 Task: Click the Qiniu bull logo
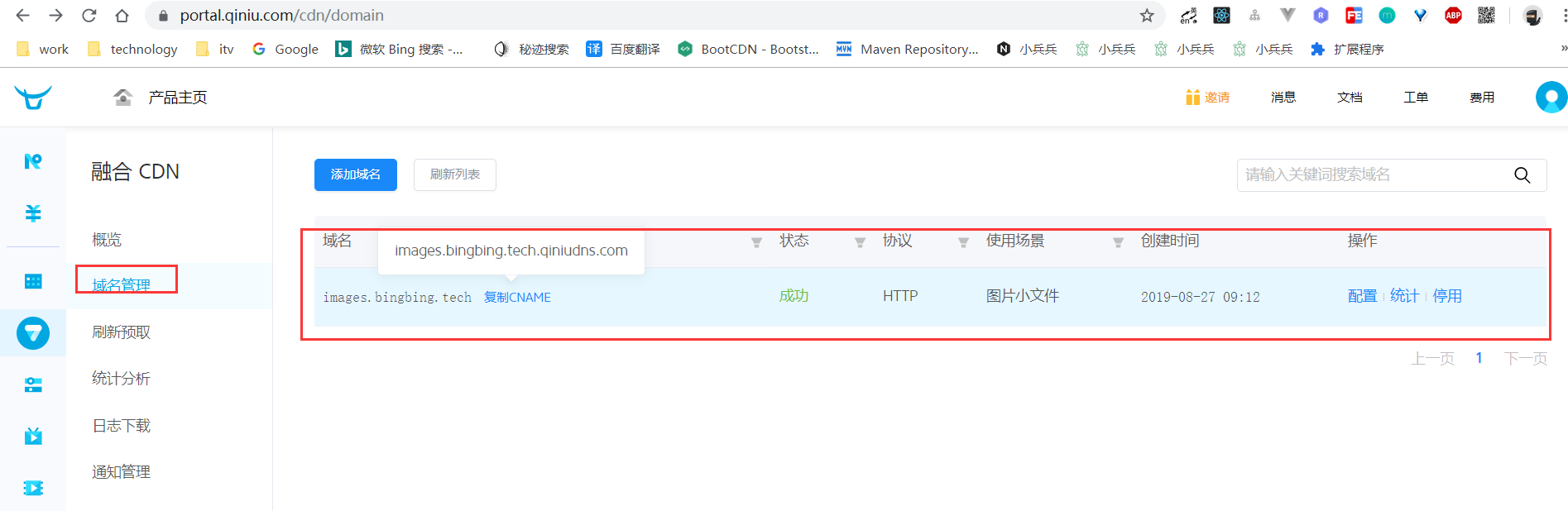tap(33, 98)
